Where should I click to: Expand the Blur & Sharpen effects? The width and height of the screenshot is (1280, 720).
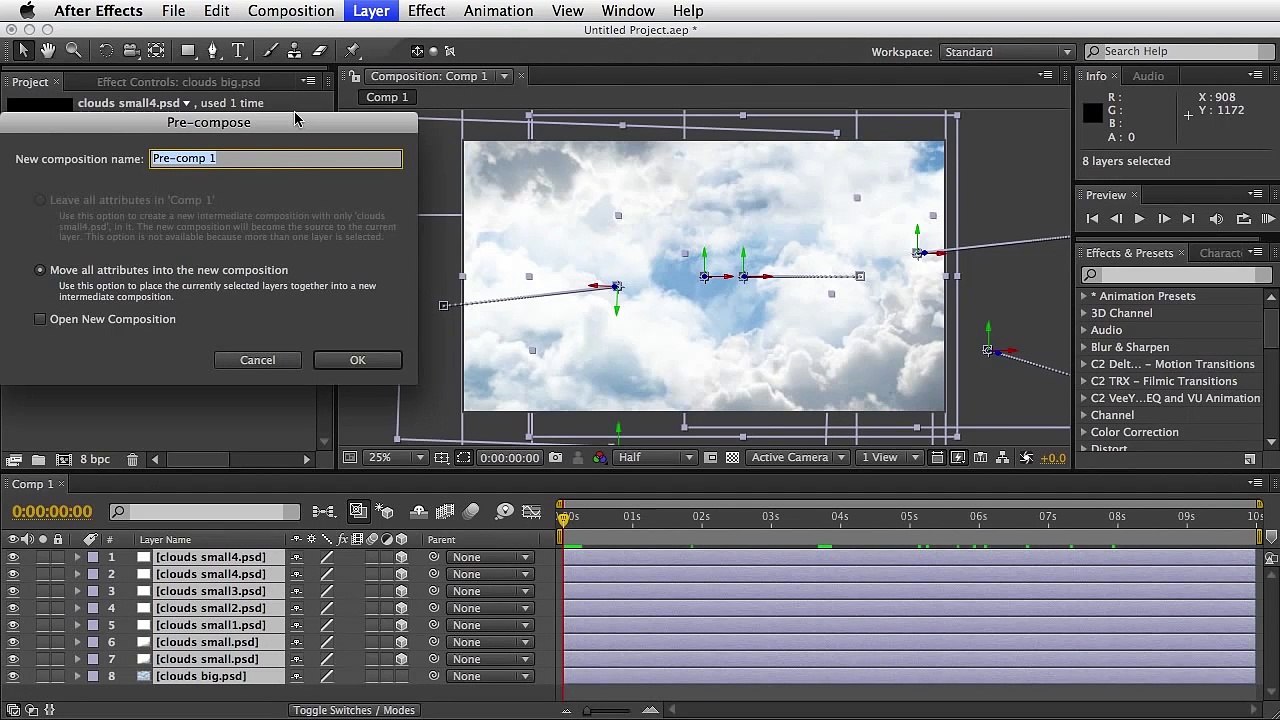(x=1084, y=348)
